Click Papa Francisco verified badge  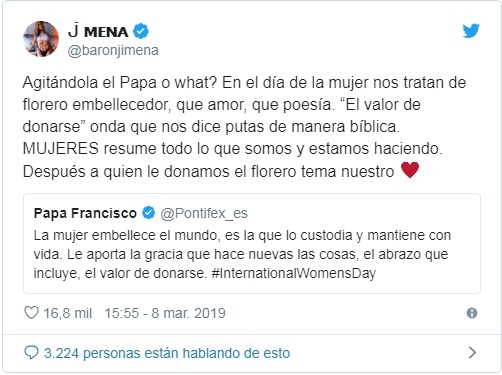click(148, 213)
